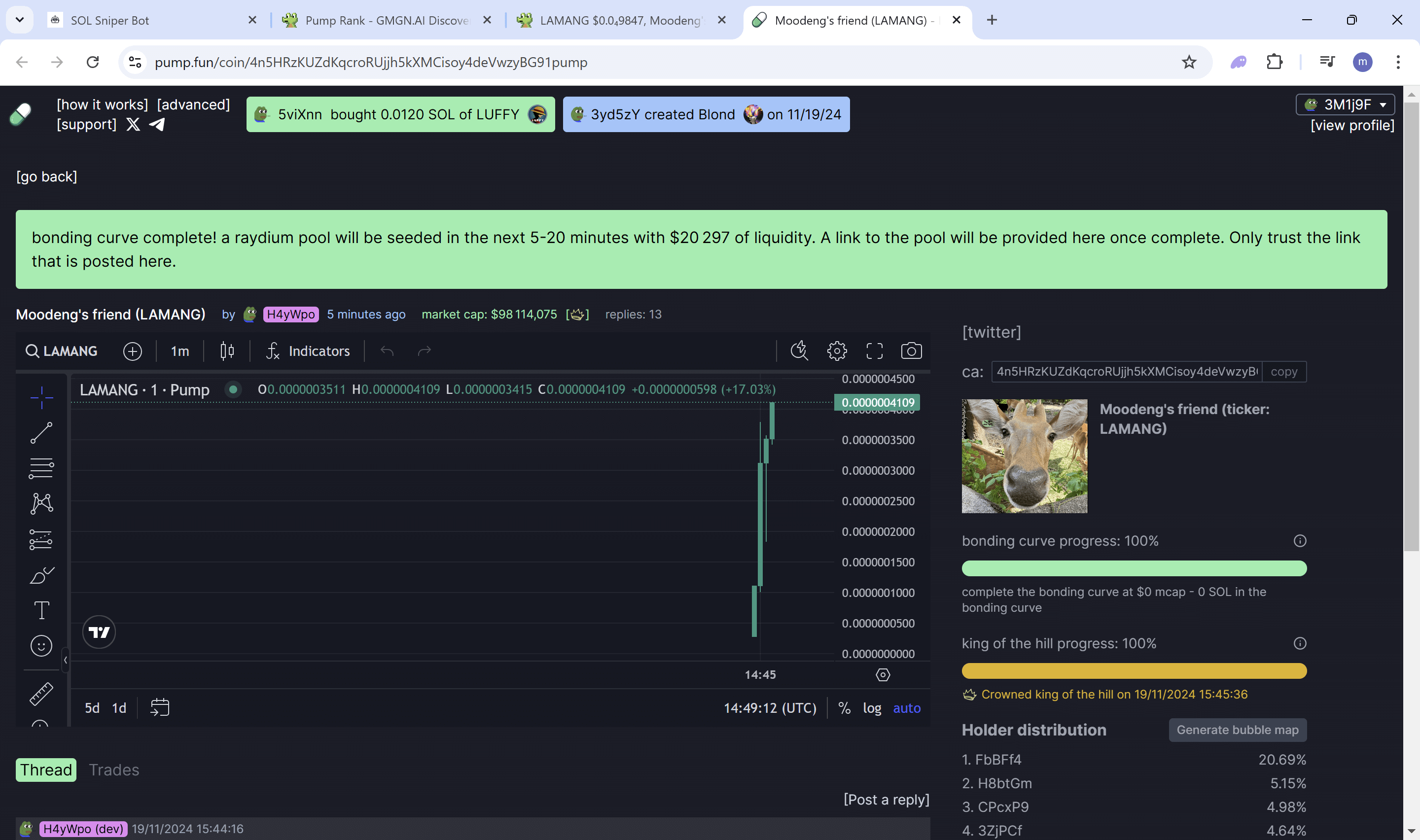Screen dimensions: 1420x840
Task: Open the LAMANG symbol search
Action: click(x=62, y=351)
